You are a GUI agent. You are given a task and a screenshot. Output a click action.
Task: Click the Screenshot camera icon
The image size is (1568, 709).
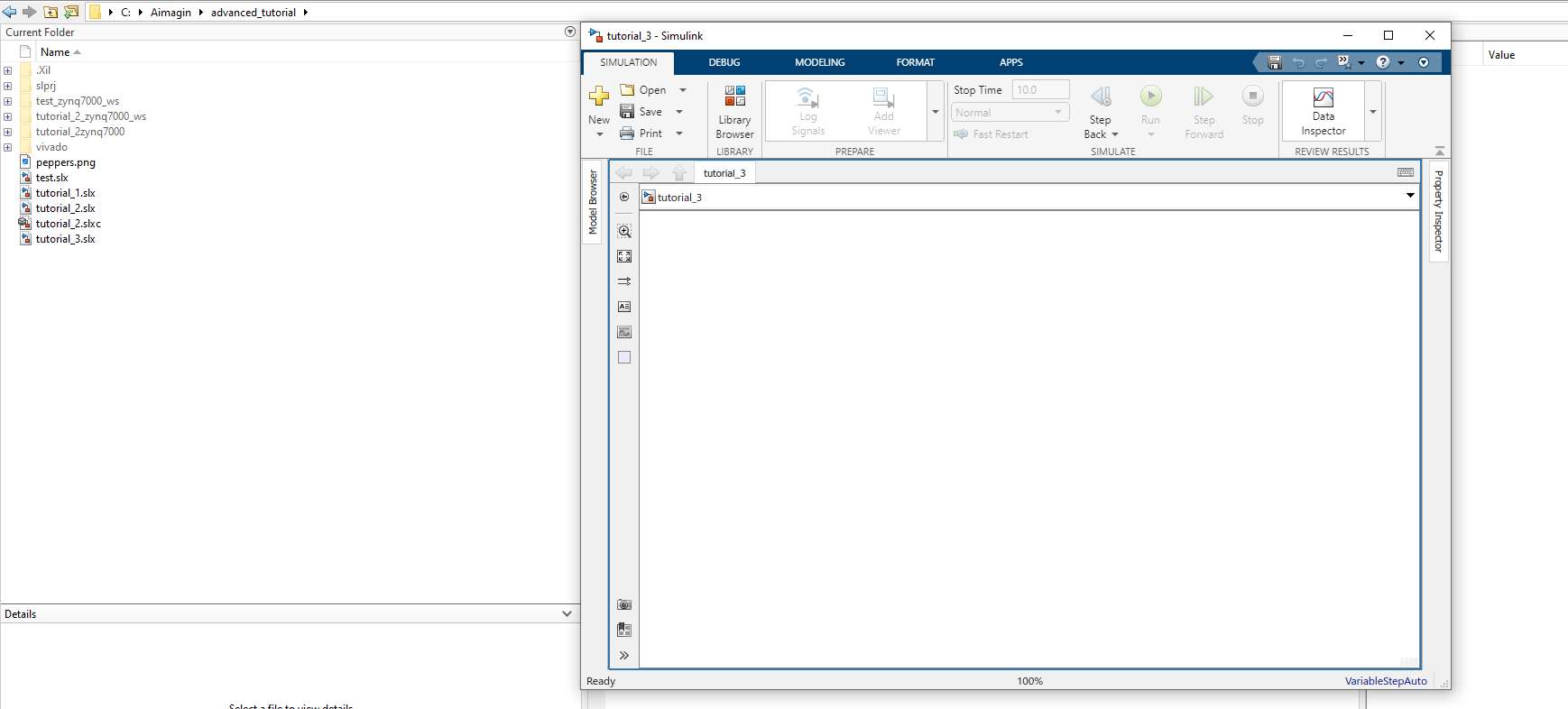(624, 604)
